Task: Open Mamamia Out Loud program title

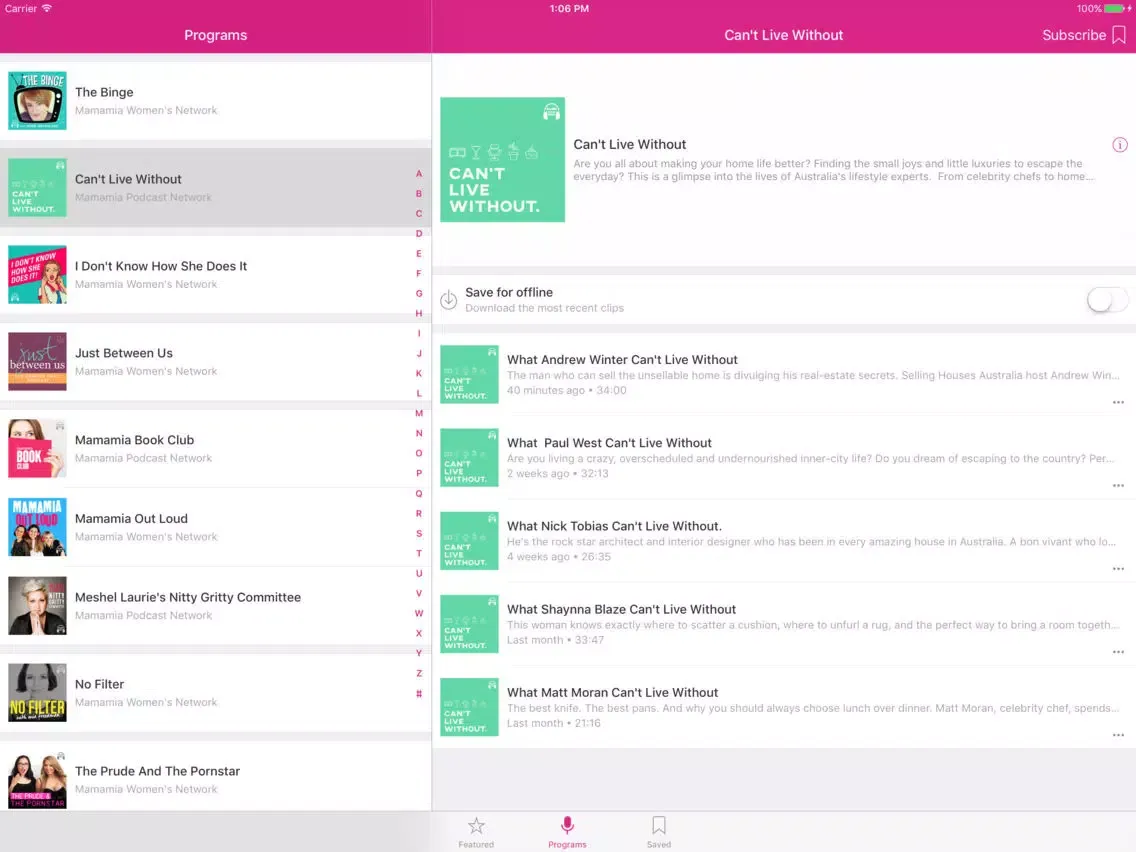Action: [131, 519]
